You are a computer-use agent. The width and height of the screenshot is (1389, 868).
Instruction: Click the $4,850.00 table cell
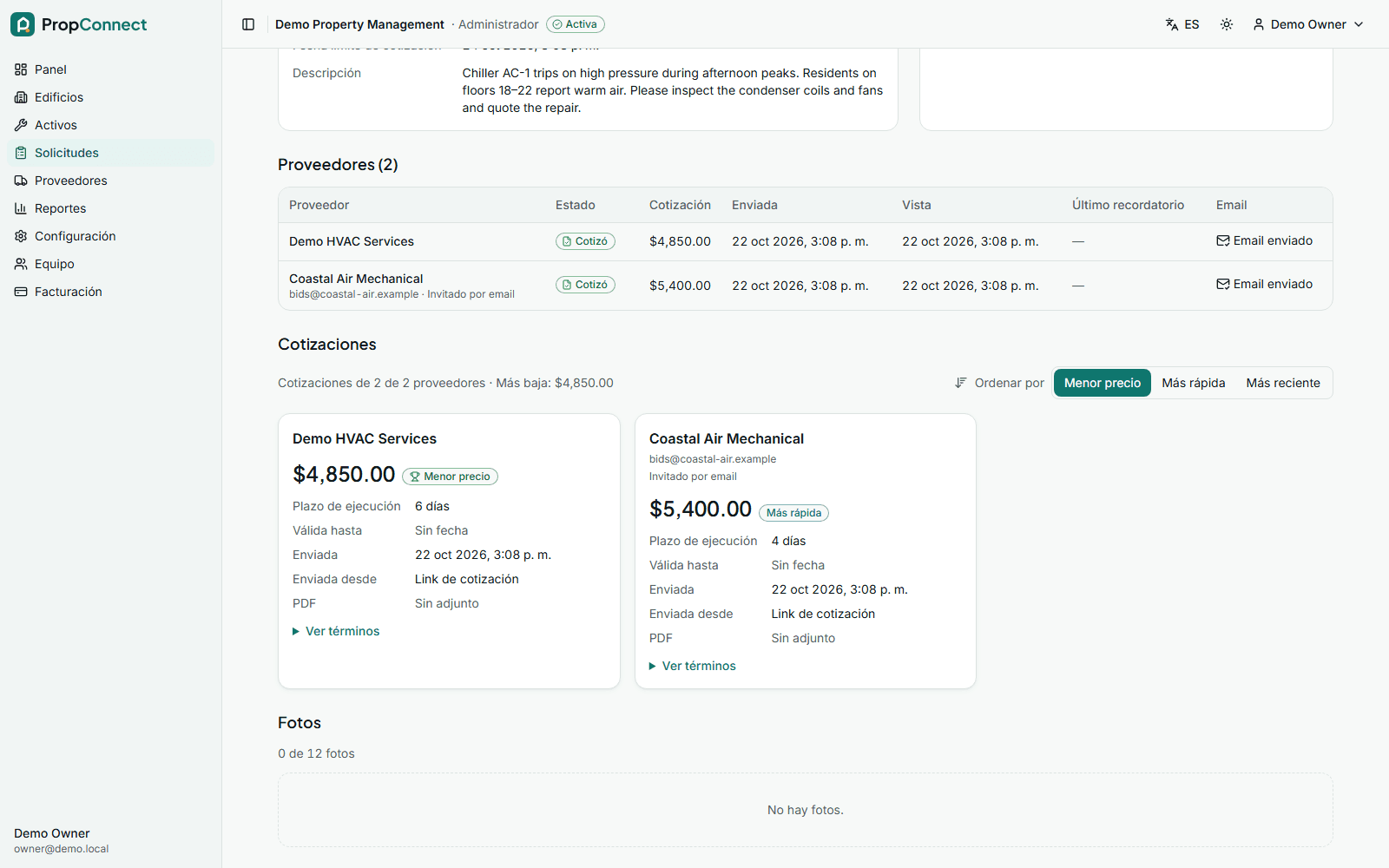click(680, 241)
